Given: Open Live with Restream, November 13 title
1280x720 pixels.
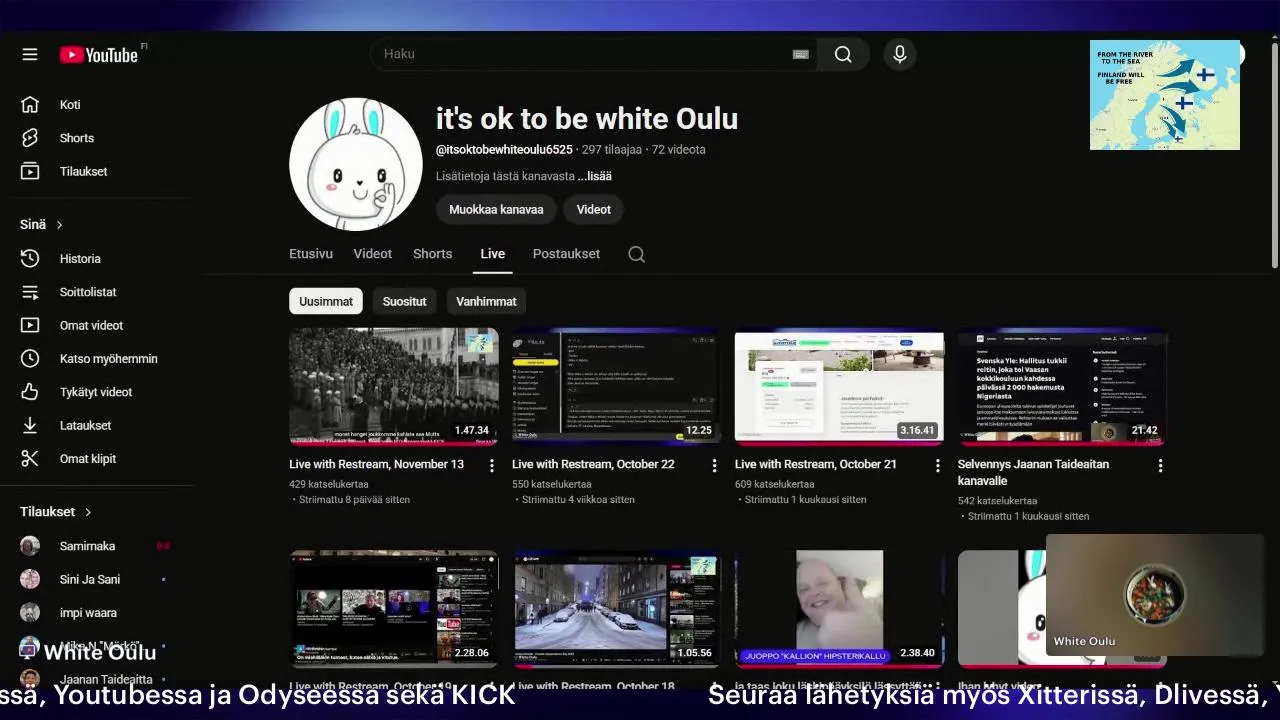Looking at the screenshot, I should pos(377,465).
